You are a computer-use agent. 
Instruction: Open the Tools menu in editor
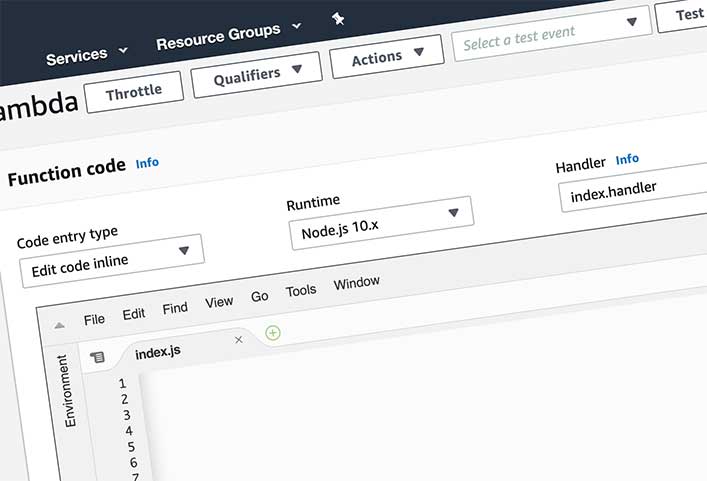(x=301, y=290)
